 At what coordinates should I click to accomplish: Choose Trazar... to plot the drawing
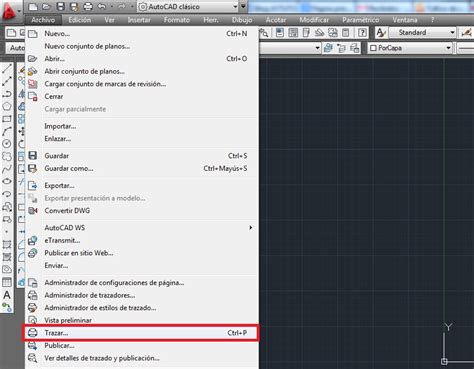tap(142, 333)
